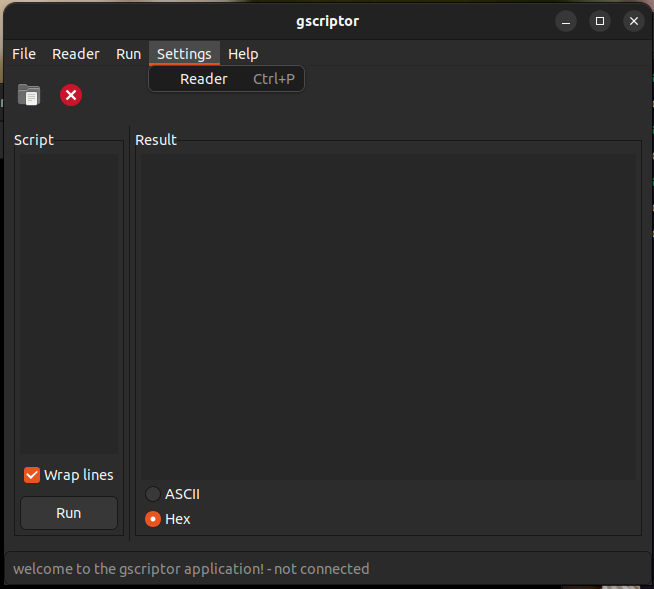654x589 pixels.
Task: Minimize the gscriptor window
Action: (x=566, y=21)
